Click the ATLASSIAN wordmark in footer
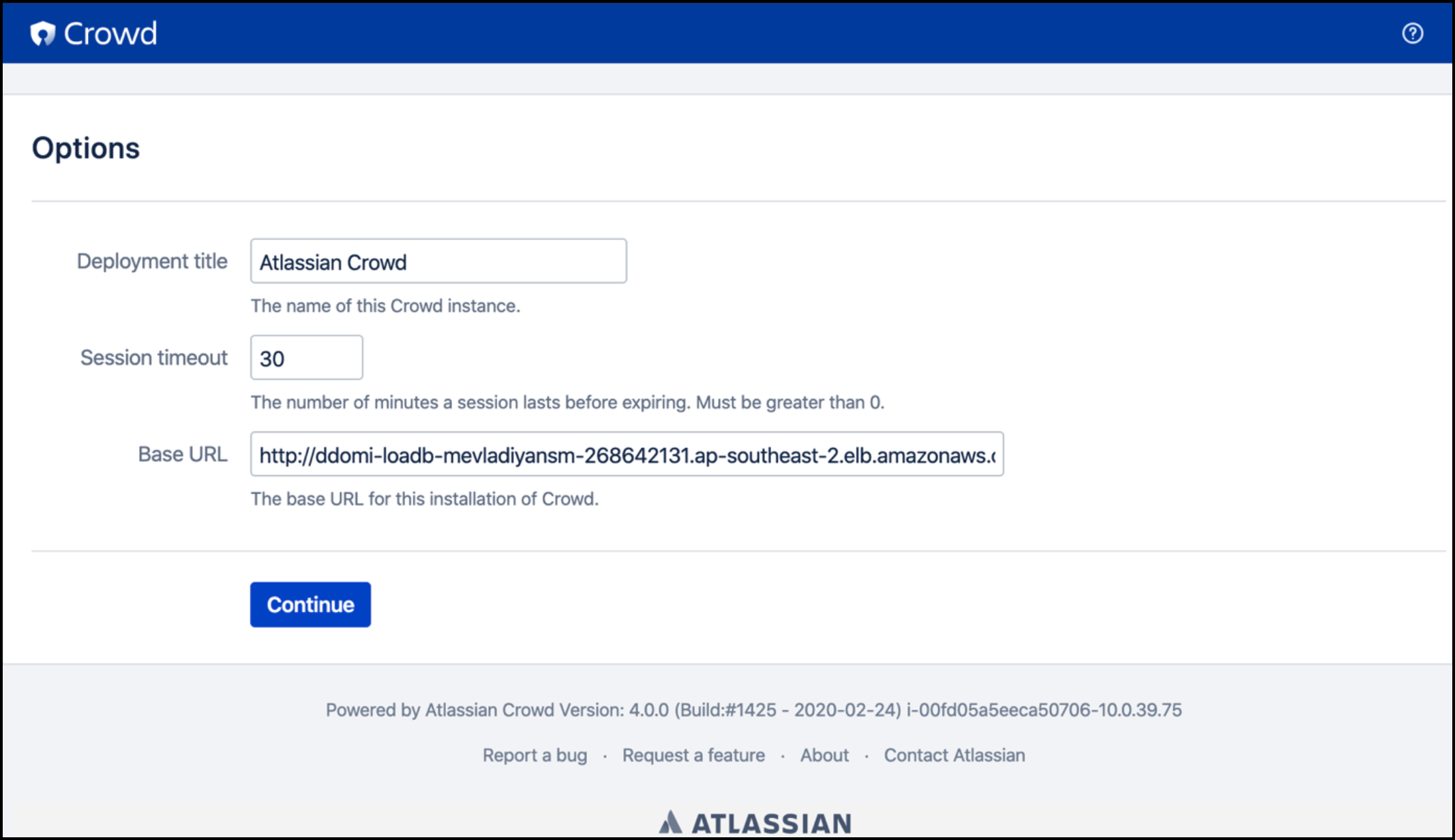The image size is (1455, 840). (x=771, y=824)
